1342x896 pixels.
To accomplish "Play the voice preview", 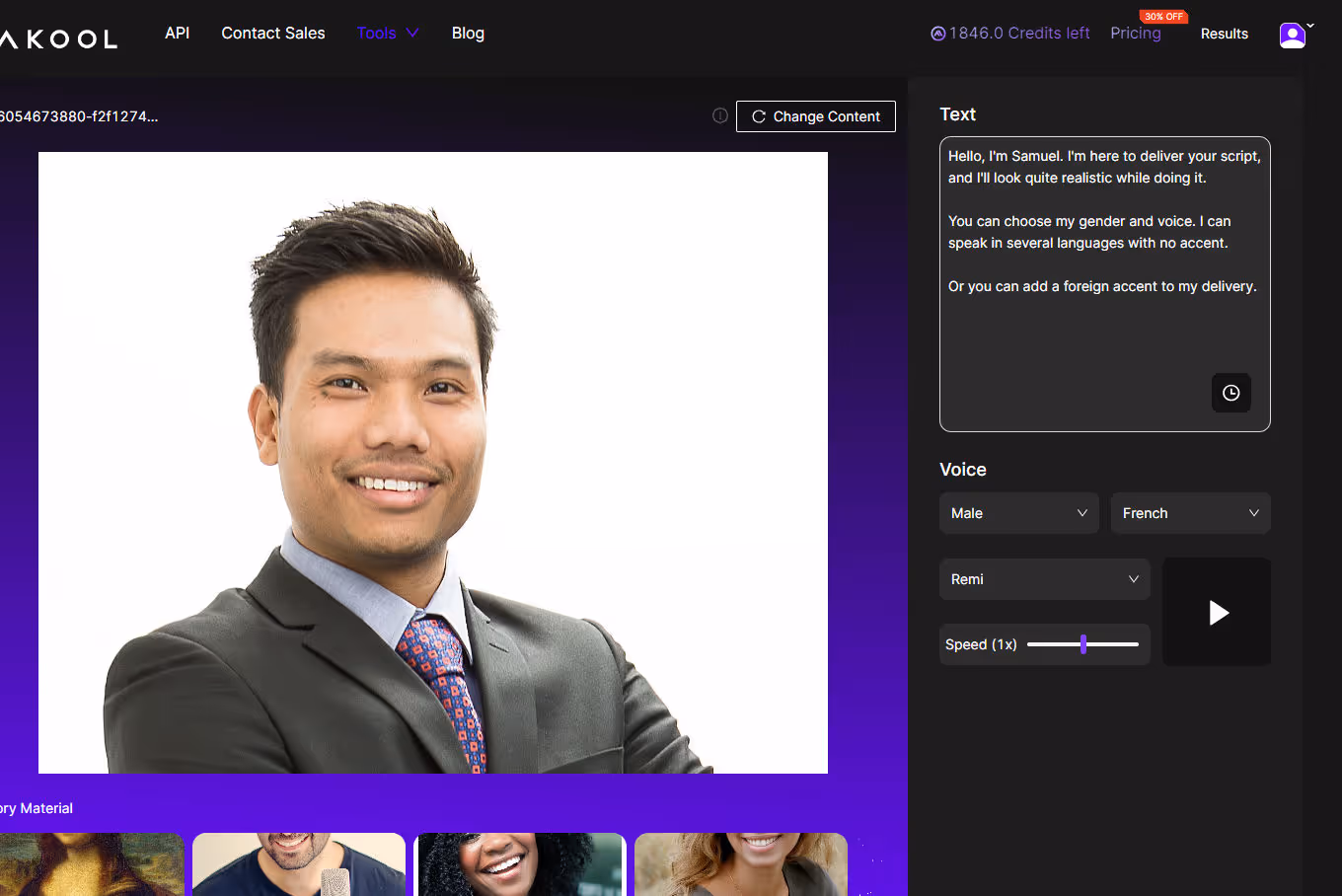I will pos(1217,612).
